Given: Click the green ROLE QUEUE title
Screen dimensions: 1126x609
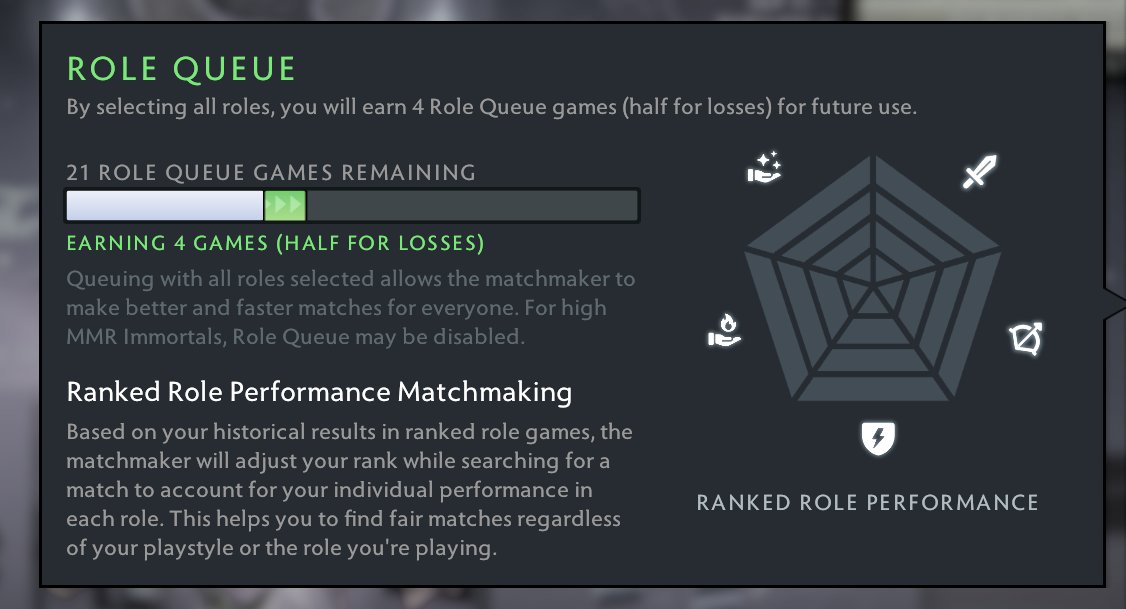Looking at the screenshot, I should (182, 69).
